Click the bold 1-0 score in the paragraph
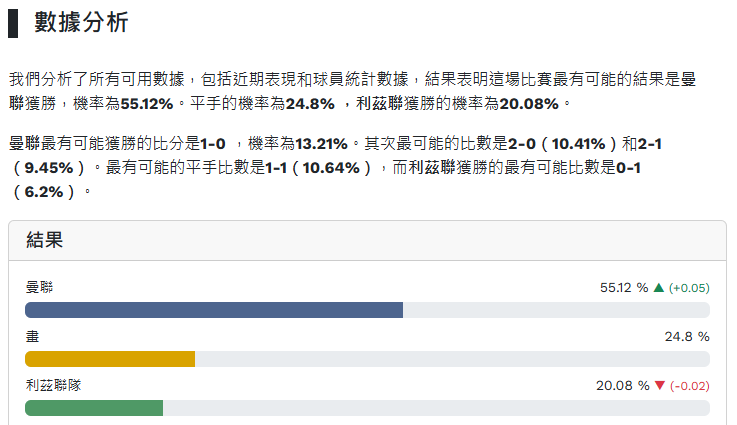Screen dimensions: 737x425 pos(213,144)
